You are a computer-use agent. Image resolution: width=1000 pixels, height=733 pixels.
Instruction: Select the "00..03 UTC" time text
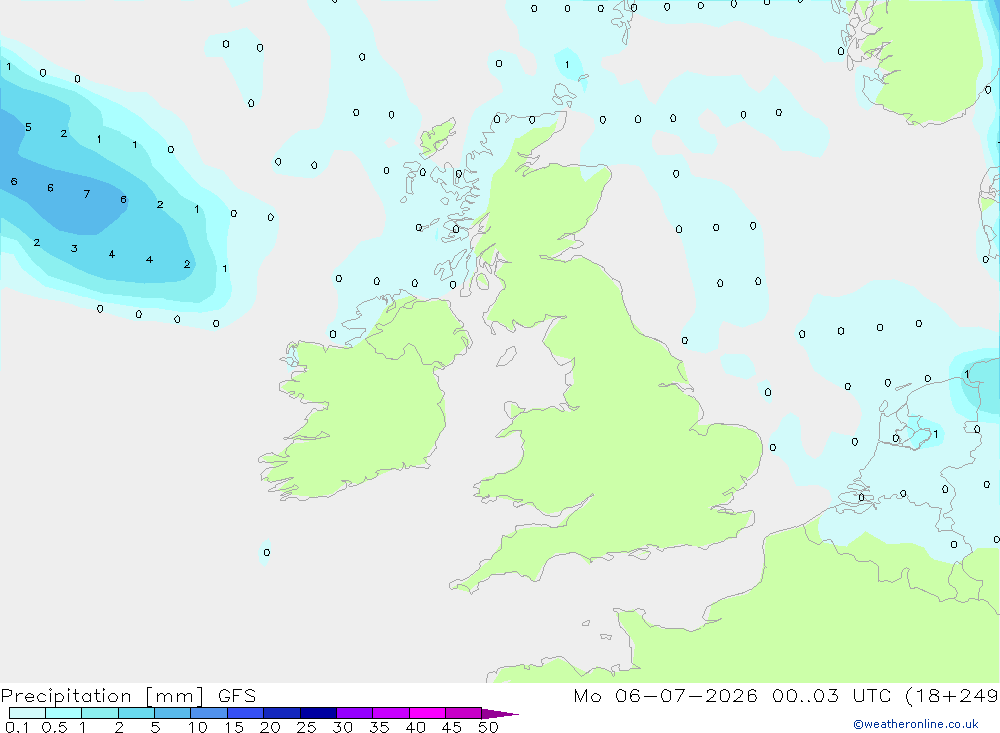[x=830, y=696]
